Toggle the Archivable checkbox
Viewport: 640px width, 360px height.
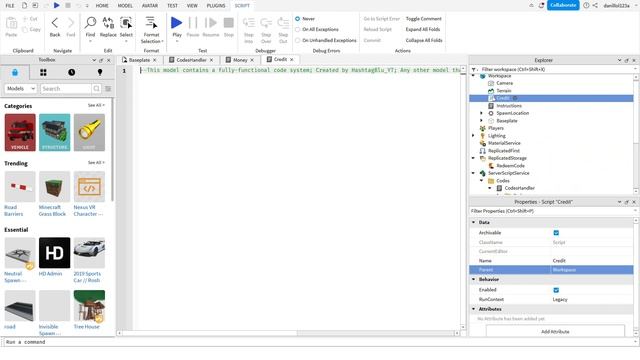tap(556, 233)
